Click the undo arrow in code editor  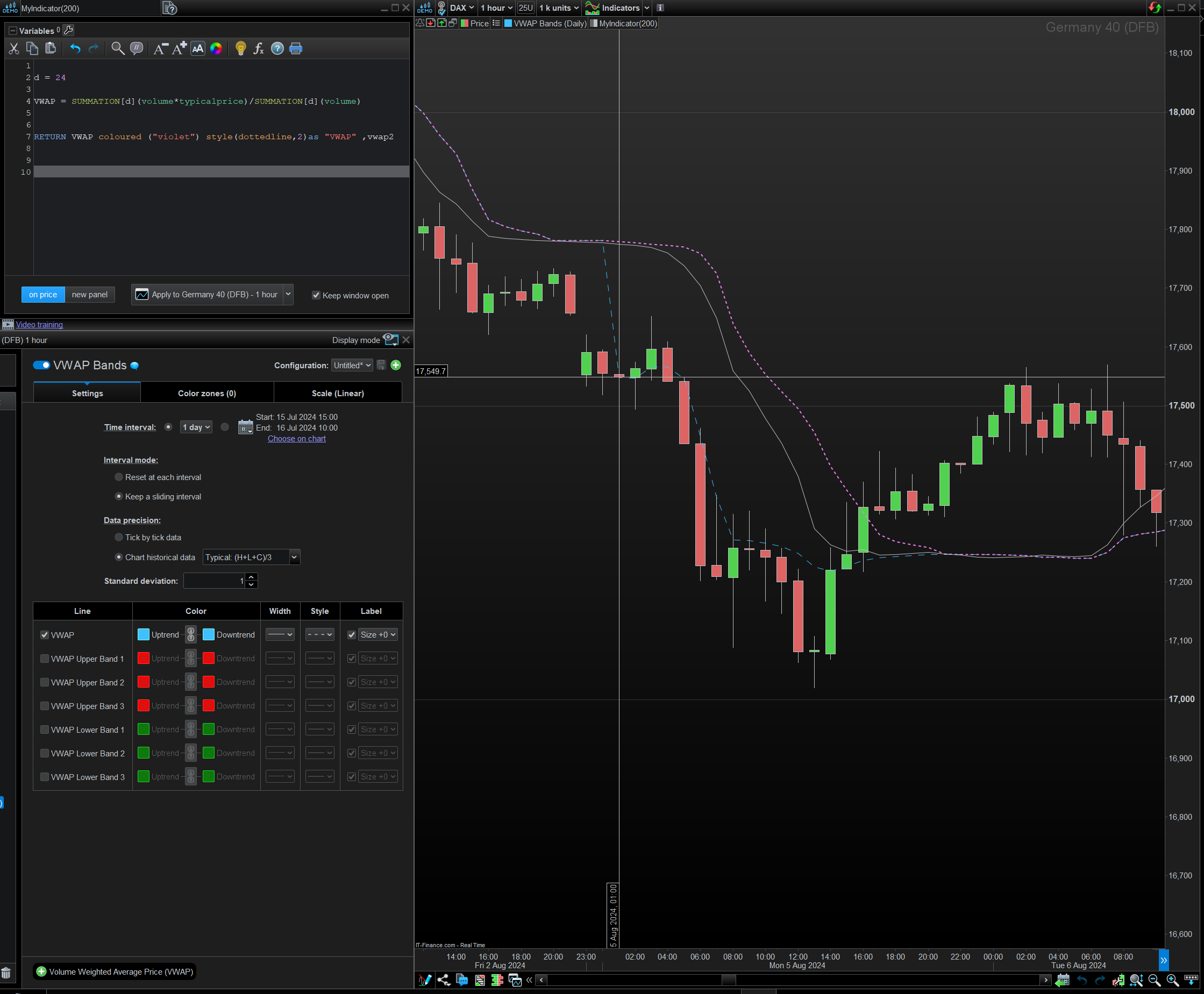[75, 49]
